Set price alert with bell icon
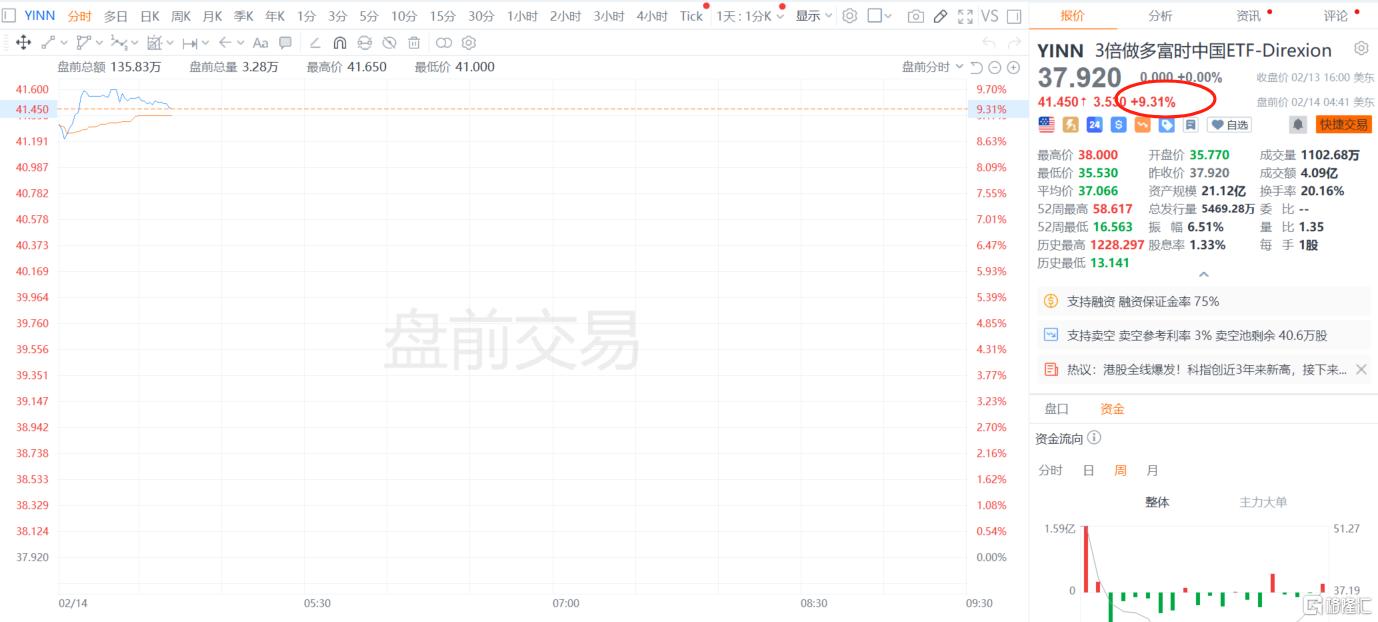1378x622 pixels. 1297,125
